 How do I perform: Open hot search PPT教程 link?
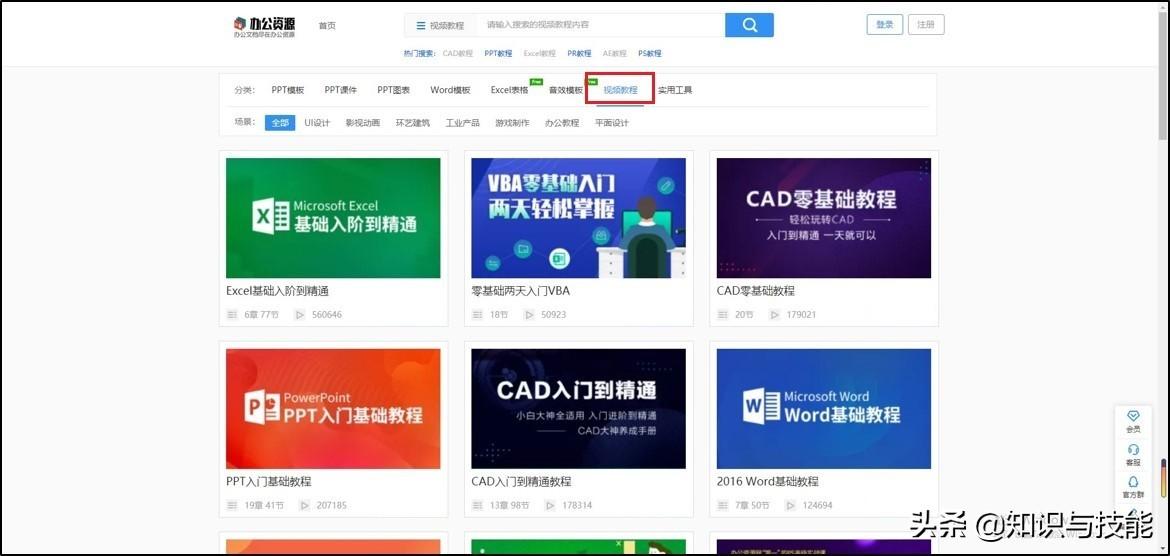[498, 54]
